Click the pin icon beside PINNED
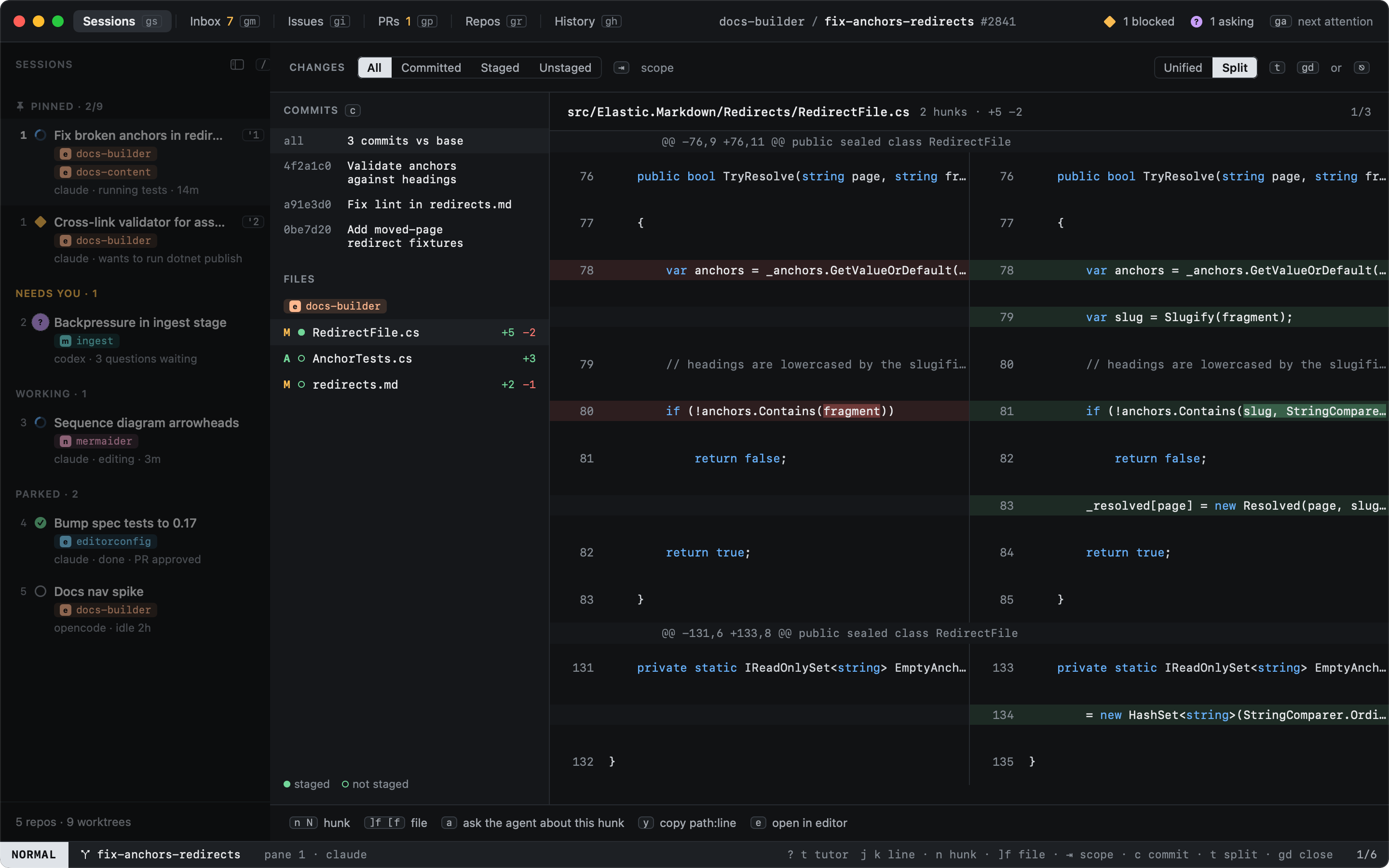1389x868 pixels. [20, 106]
